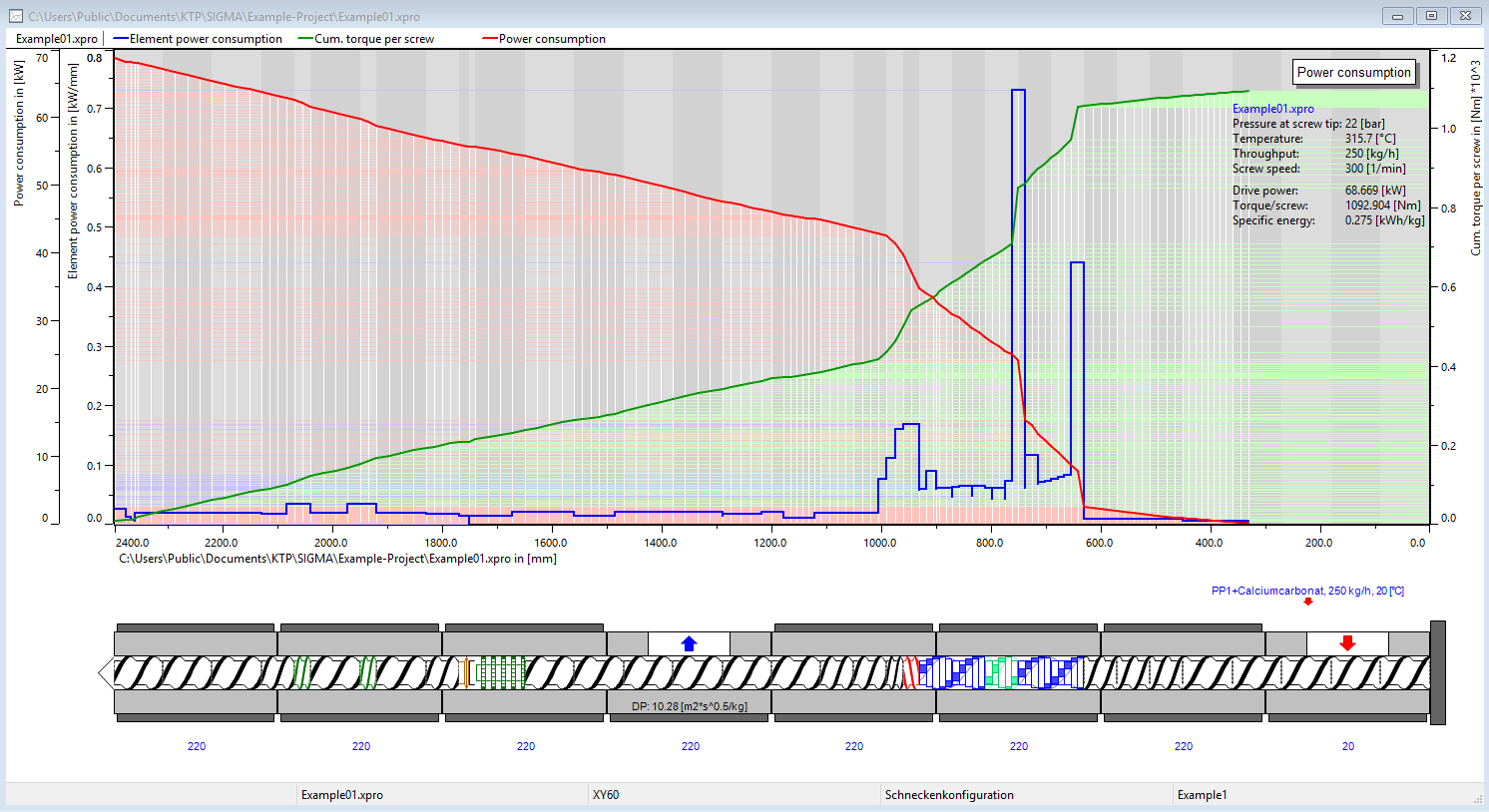The height and width of the screenshot is (812, 1489).
Task: Click the blue upward vent arrow icon
Action: (x=689, y=643)
